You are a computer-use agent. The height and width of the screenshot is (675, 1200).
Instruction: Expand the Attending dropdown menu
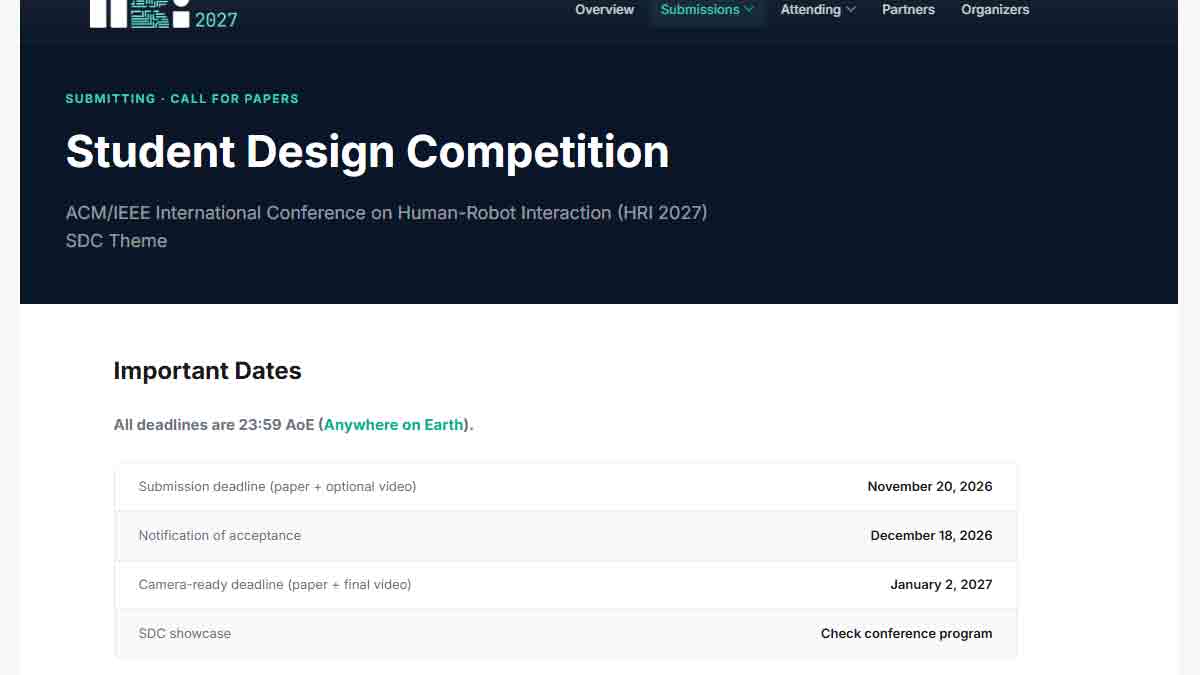click(x=818, y=10)
